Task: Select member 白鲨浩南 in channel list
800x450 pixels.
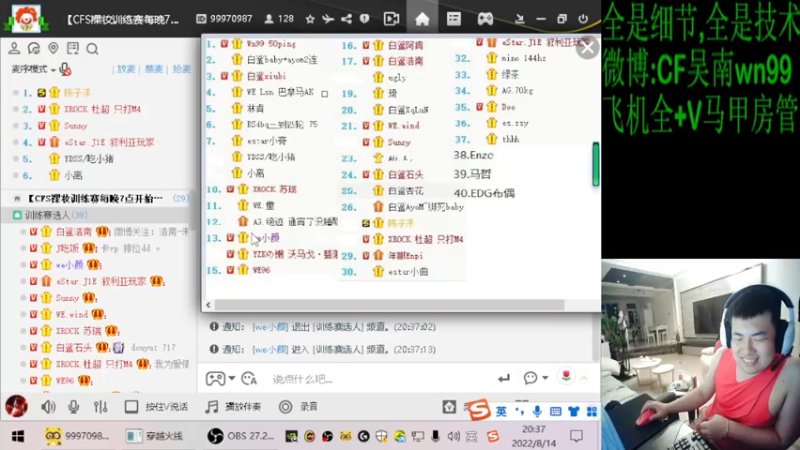Action: coord(74,232)
